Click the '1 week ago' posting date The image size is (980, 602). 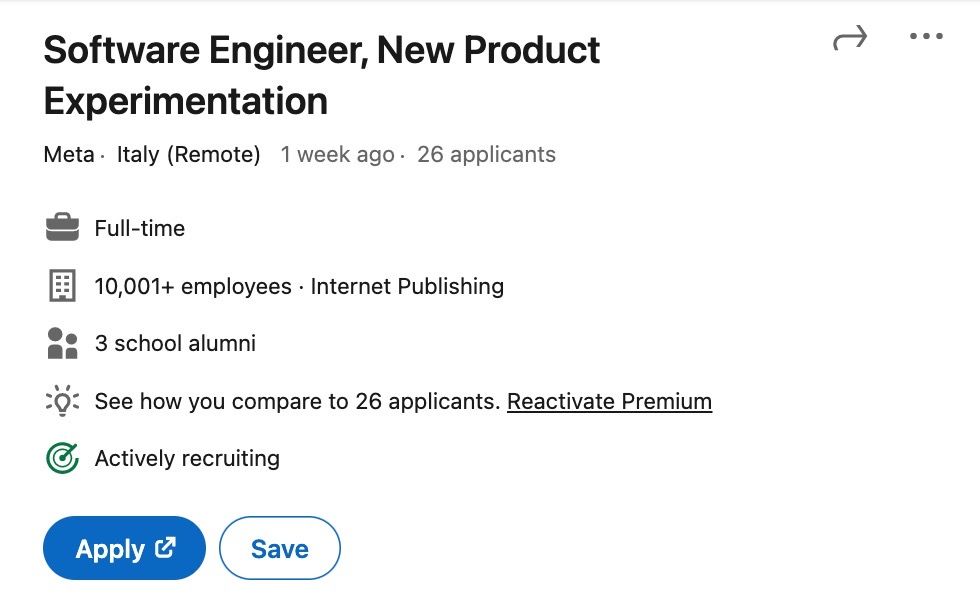point(337,155)
